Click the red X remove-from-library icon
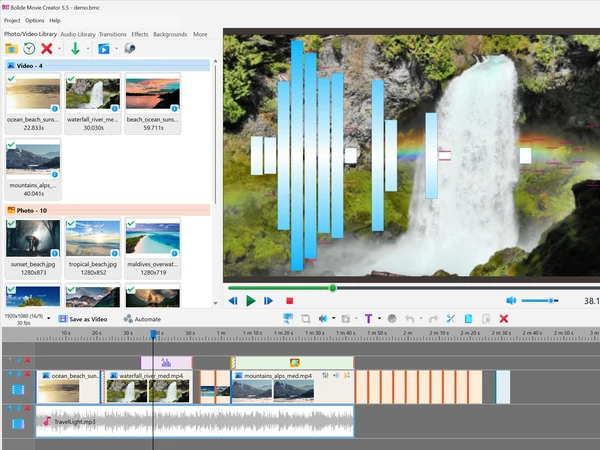 coord(47,49)
